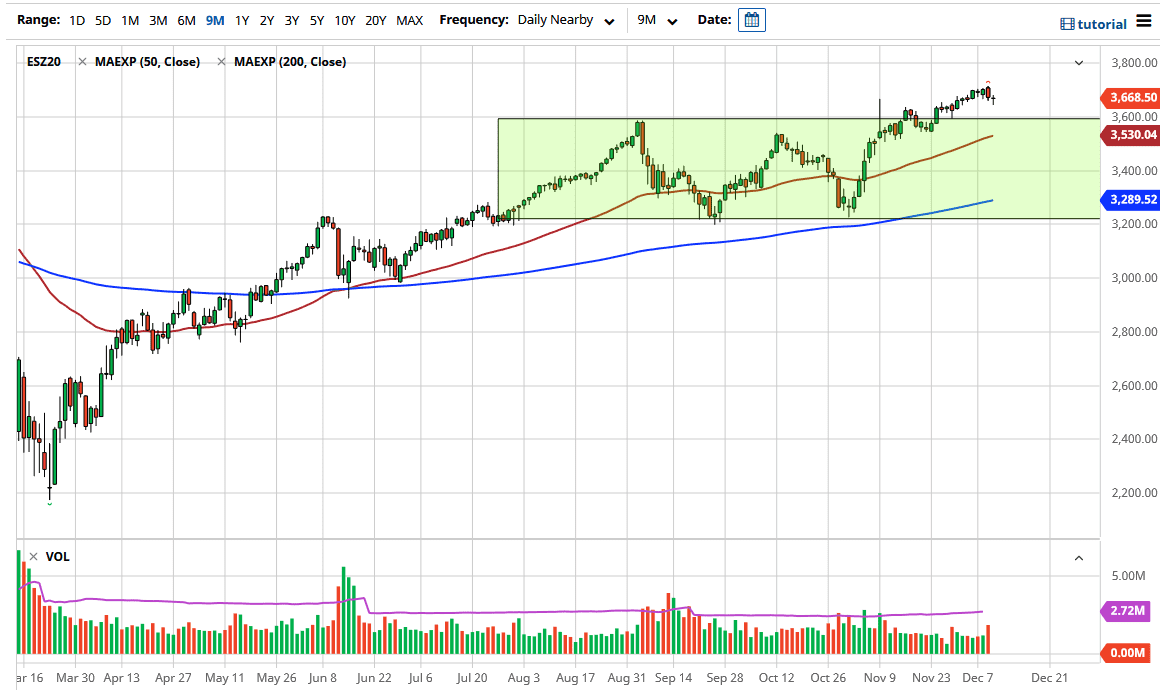Click the 3,668.50 last price tag
1160x696 pixels.
point(1133,98)
